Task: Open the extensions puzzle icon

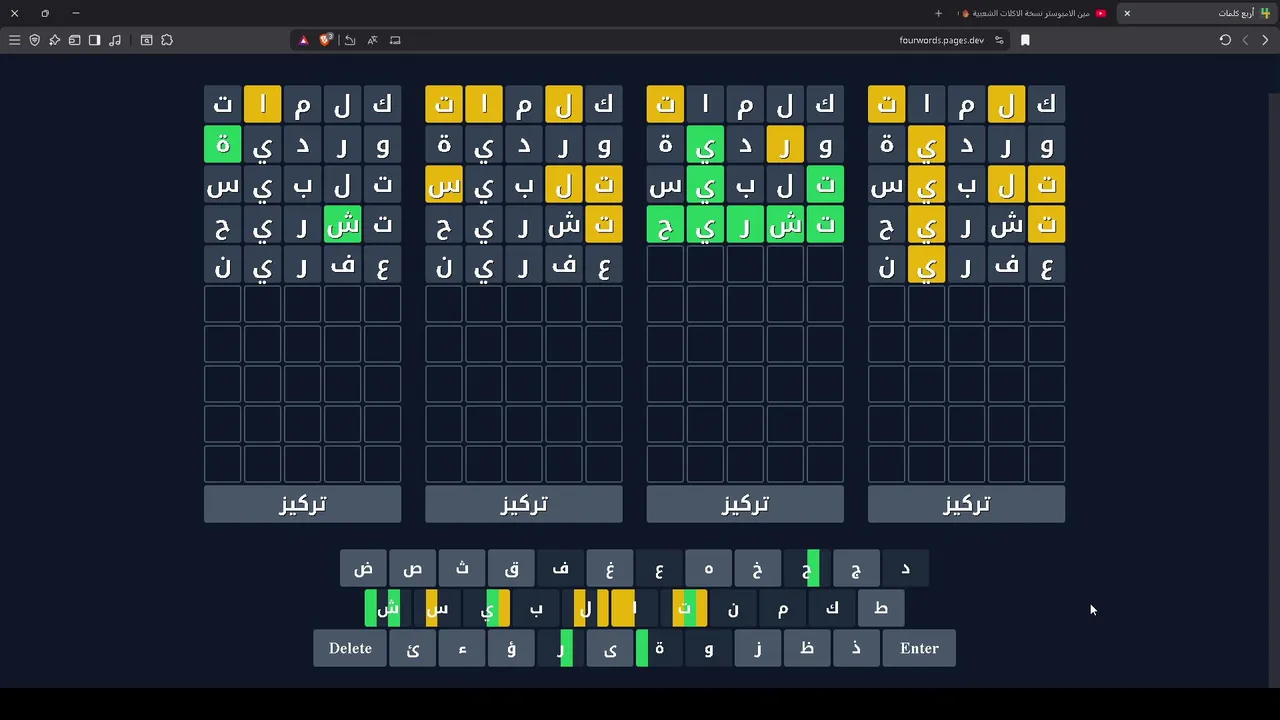Action: pyautogui.click(x=167, y=40)
